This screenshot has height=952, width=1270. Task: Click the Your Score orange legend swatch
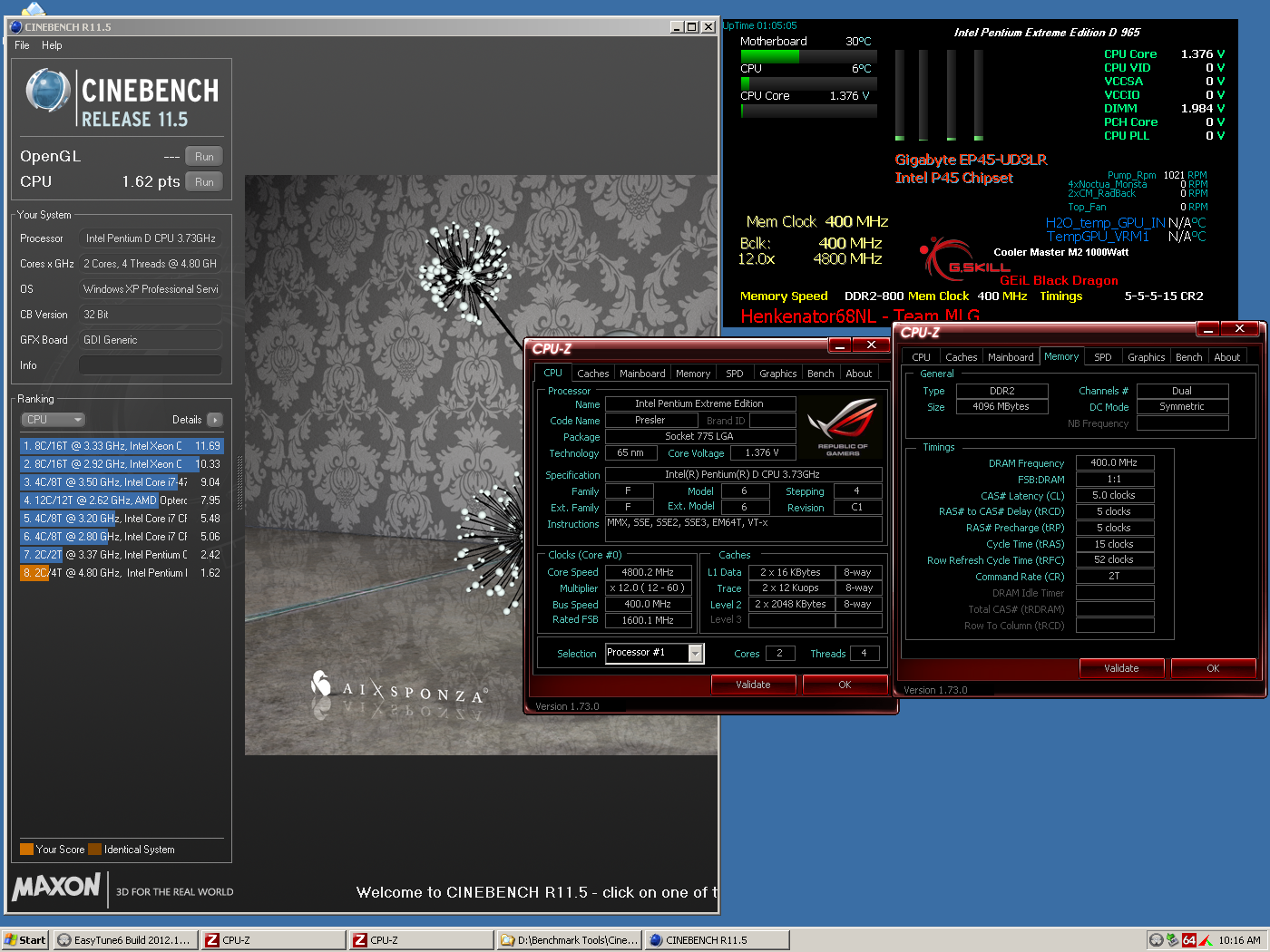[x=26, y=850]
